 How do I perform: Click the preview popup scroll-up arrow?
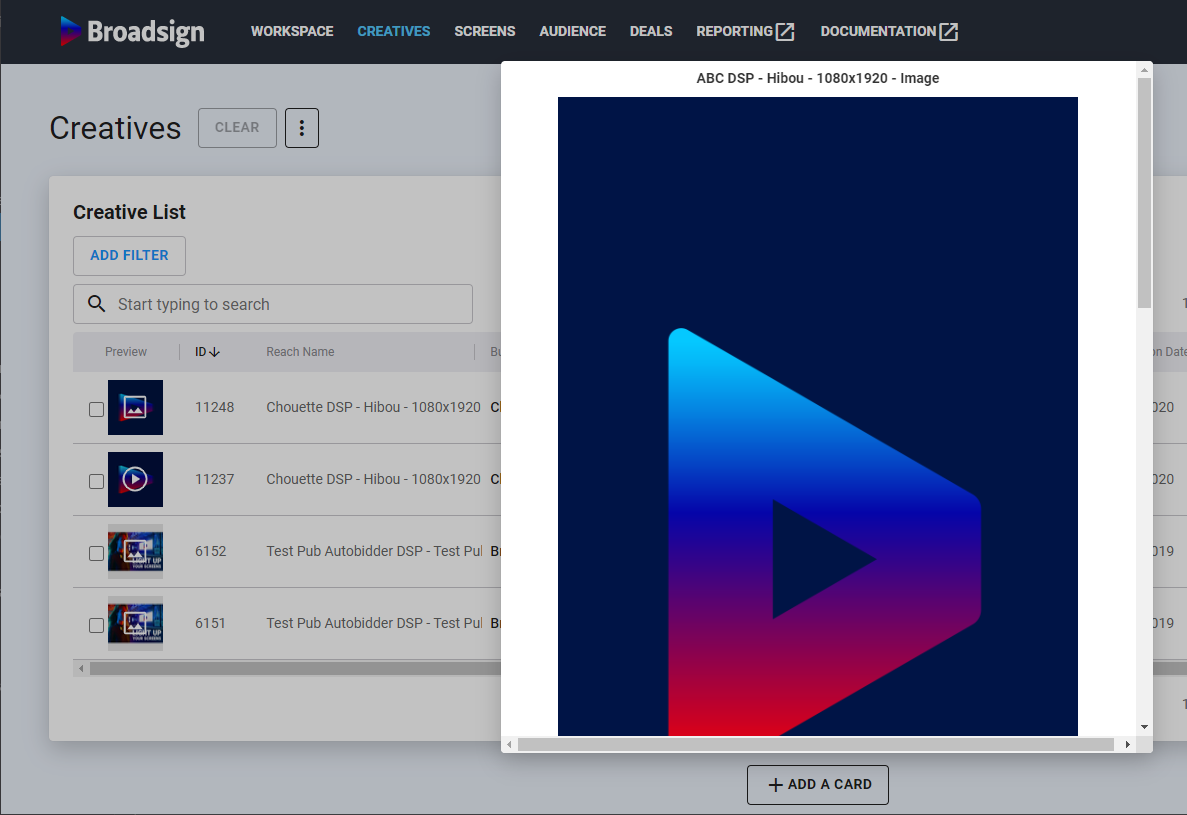coord(1145,70)
